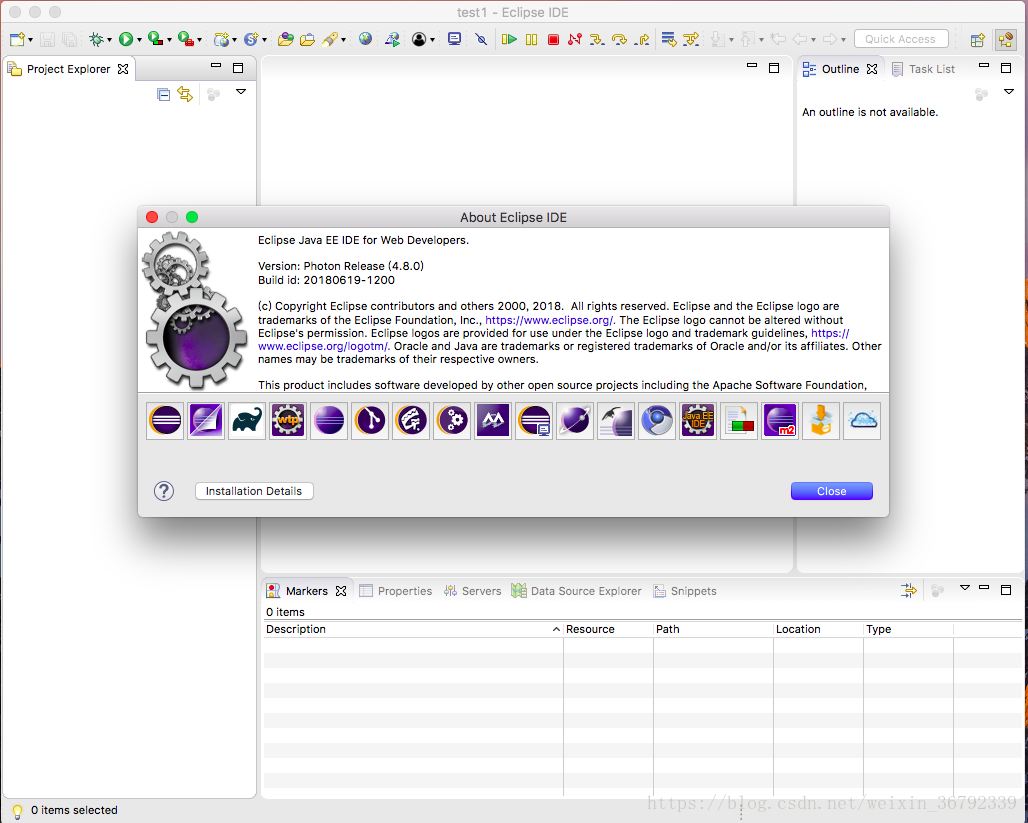The image size is (1028, 823).
Task: Click Collapse All in Project Explorer
Action: (x=163, y=95)
